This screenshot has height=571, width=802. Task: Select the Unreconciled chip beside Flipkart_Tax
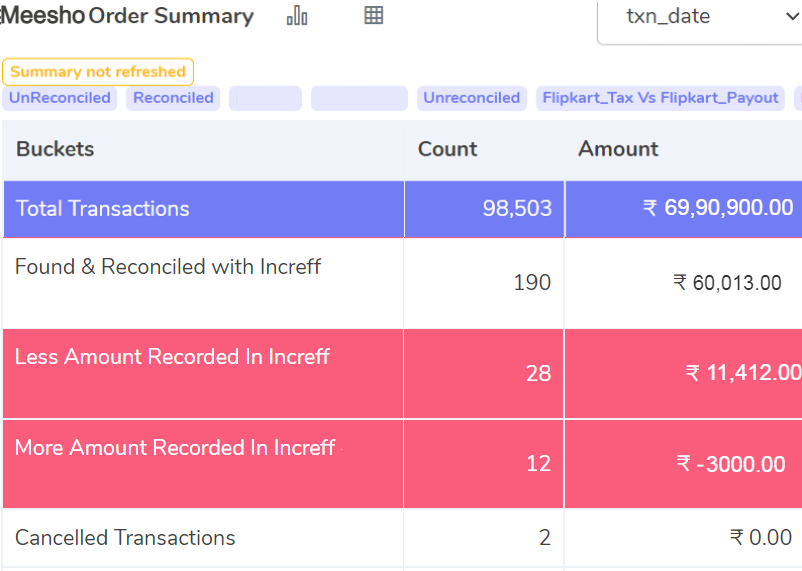tap(472, 98)
